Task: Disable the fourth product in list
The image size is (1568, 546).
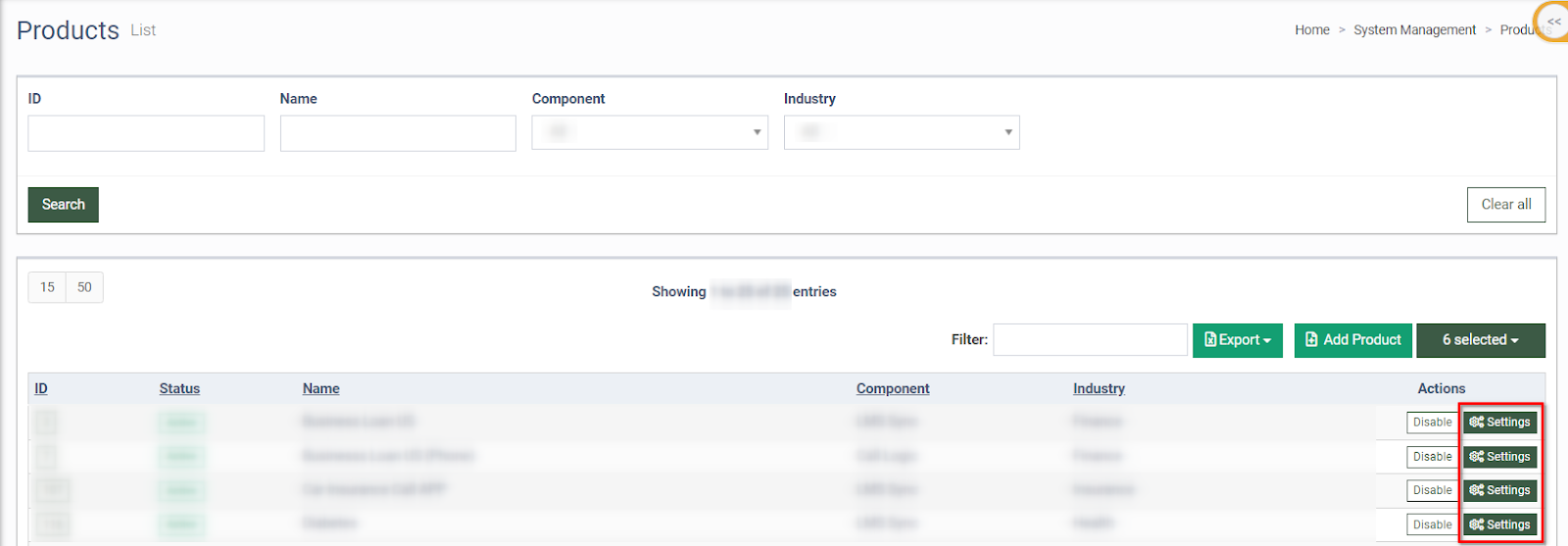Action: click(1432, 524)
